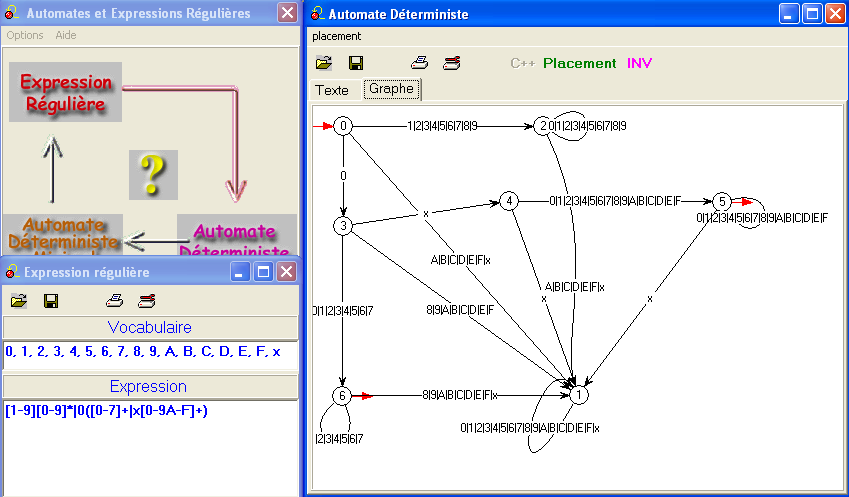Click state node 5 in the graph
Screen dimensions: 849x497
coord(722,200)
